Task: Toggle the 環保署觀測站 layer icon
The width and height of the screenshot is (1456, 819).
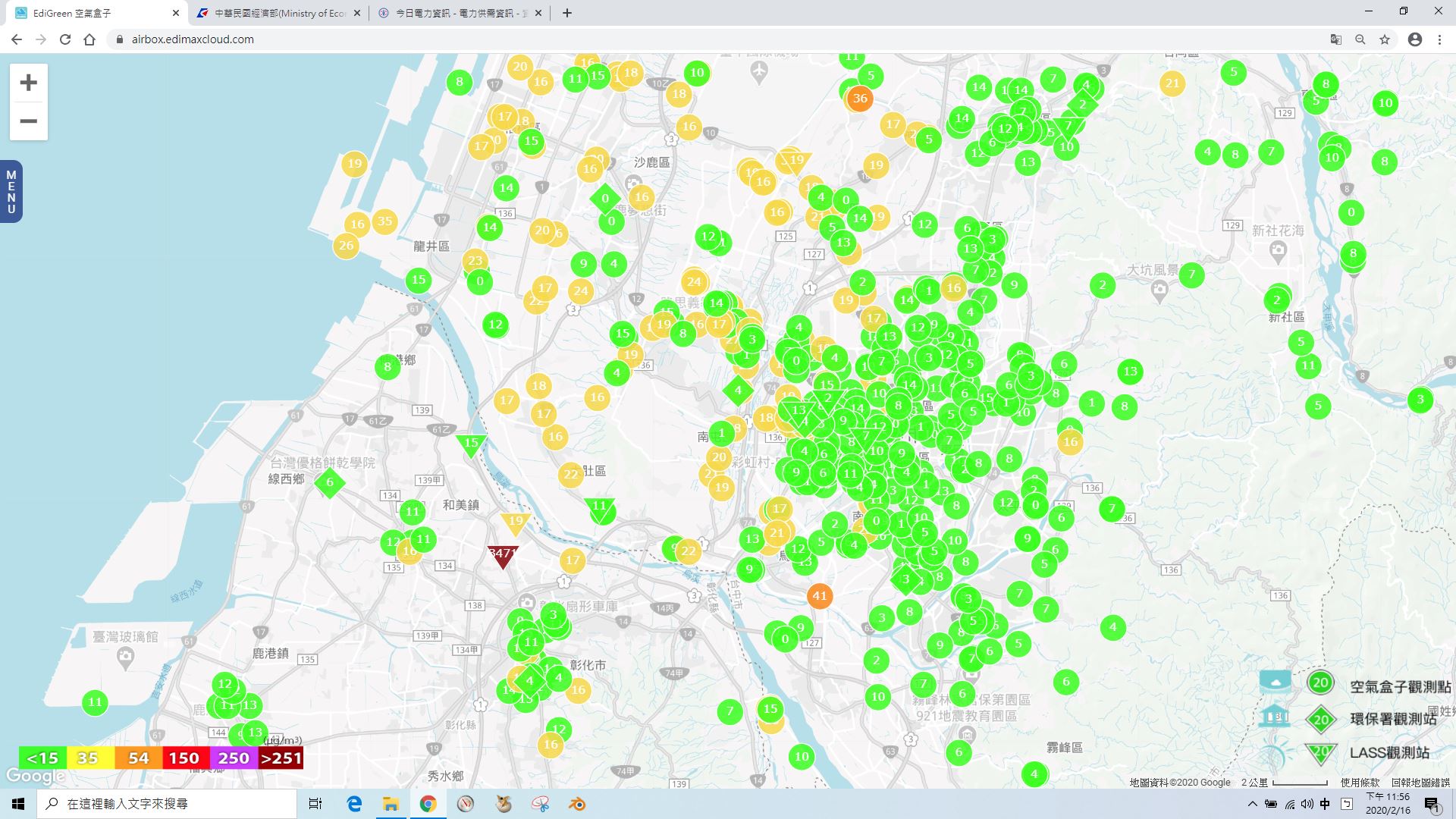Action: point(1320,719)
